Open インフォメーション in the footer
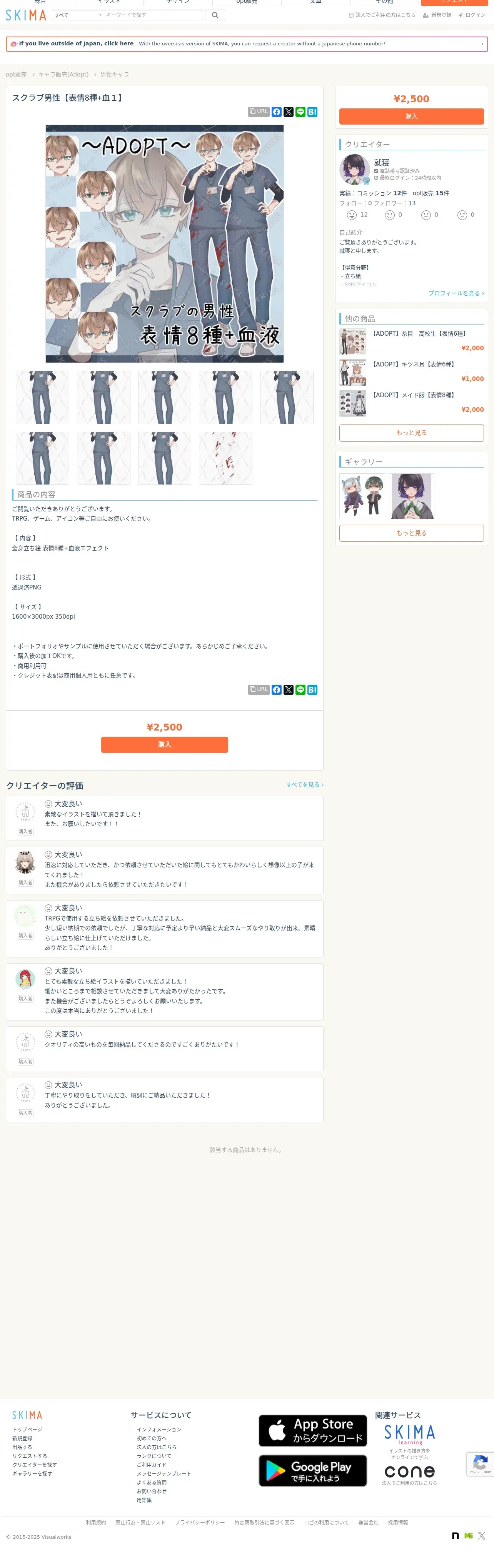This screenshot has height=1568, width=494. point(159,1429)
